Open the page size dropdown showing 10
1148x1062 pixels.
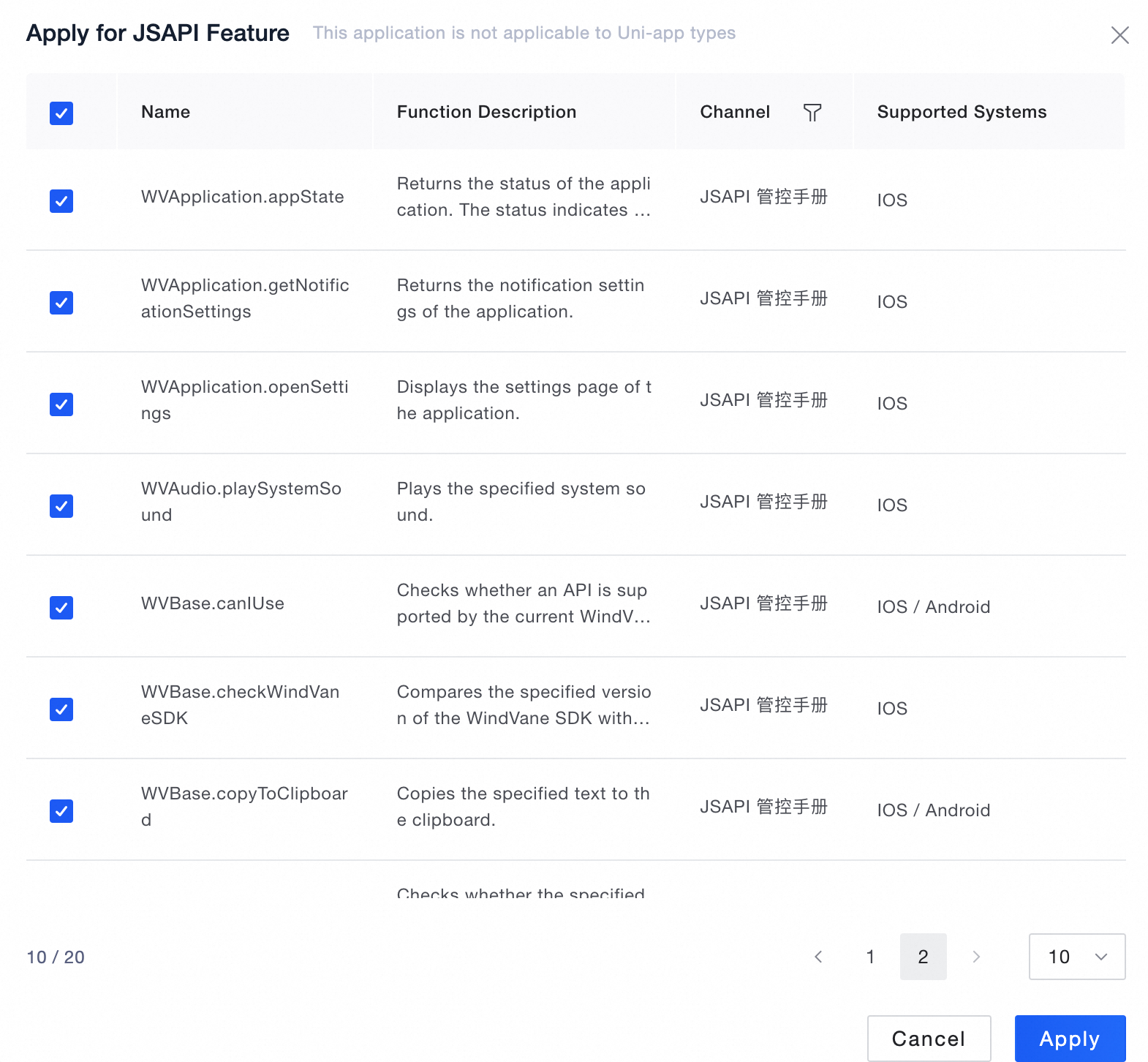coord(1076,957)
